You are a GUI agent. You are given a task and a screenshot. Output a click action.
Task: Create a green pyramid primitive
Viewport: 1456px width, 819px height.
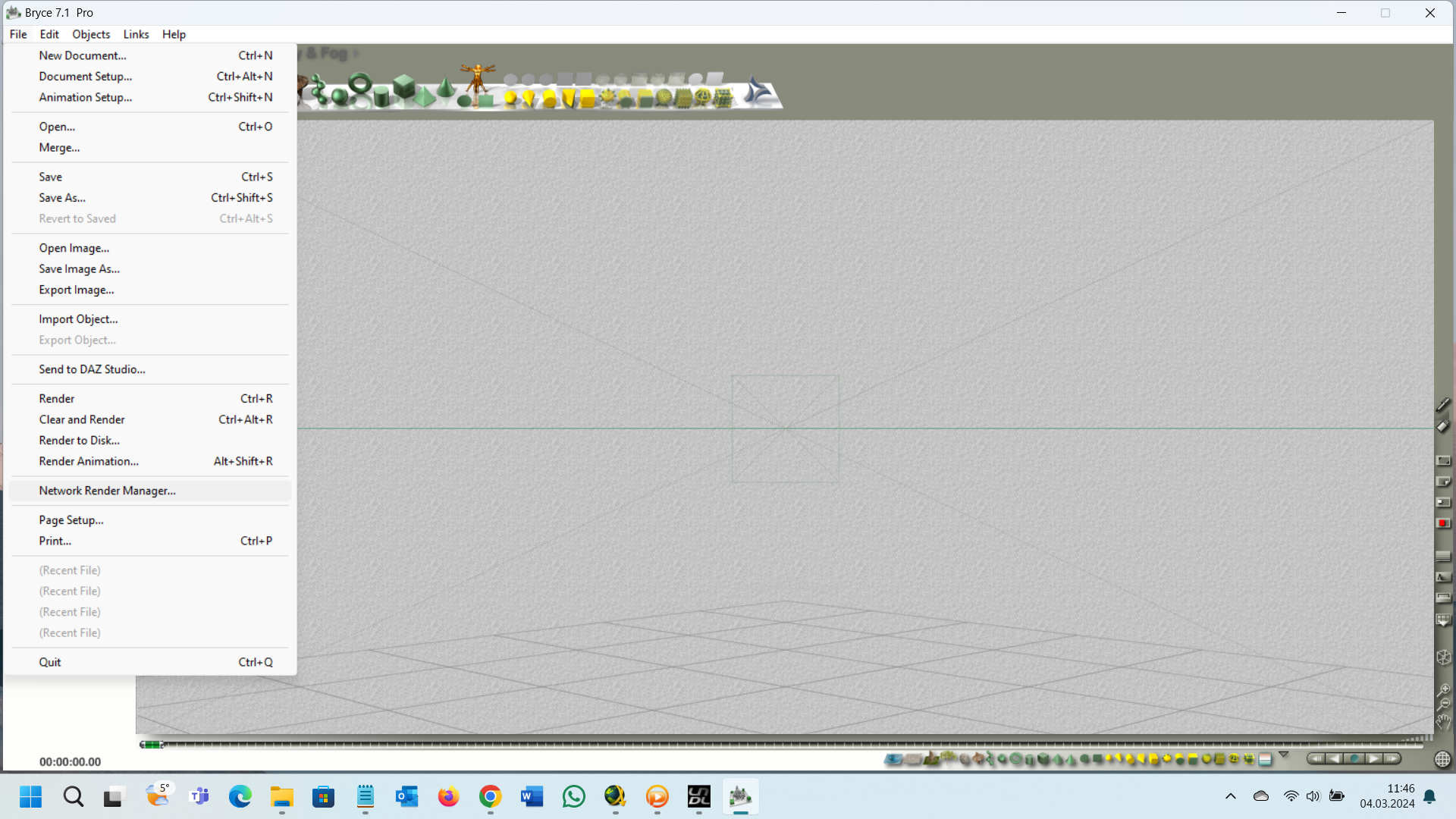[x=424, y=96]
